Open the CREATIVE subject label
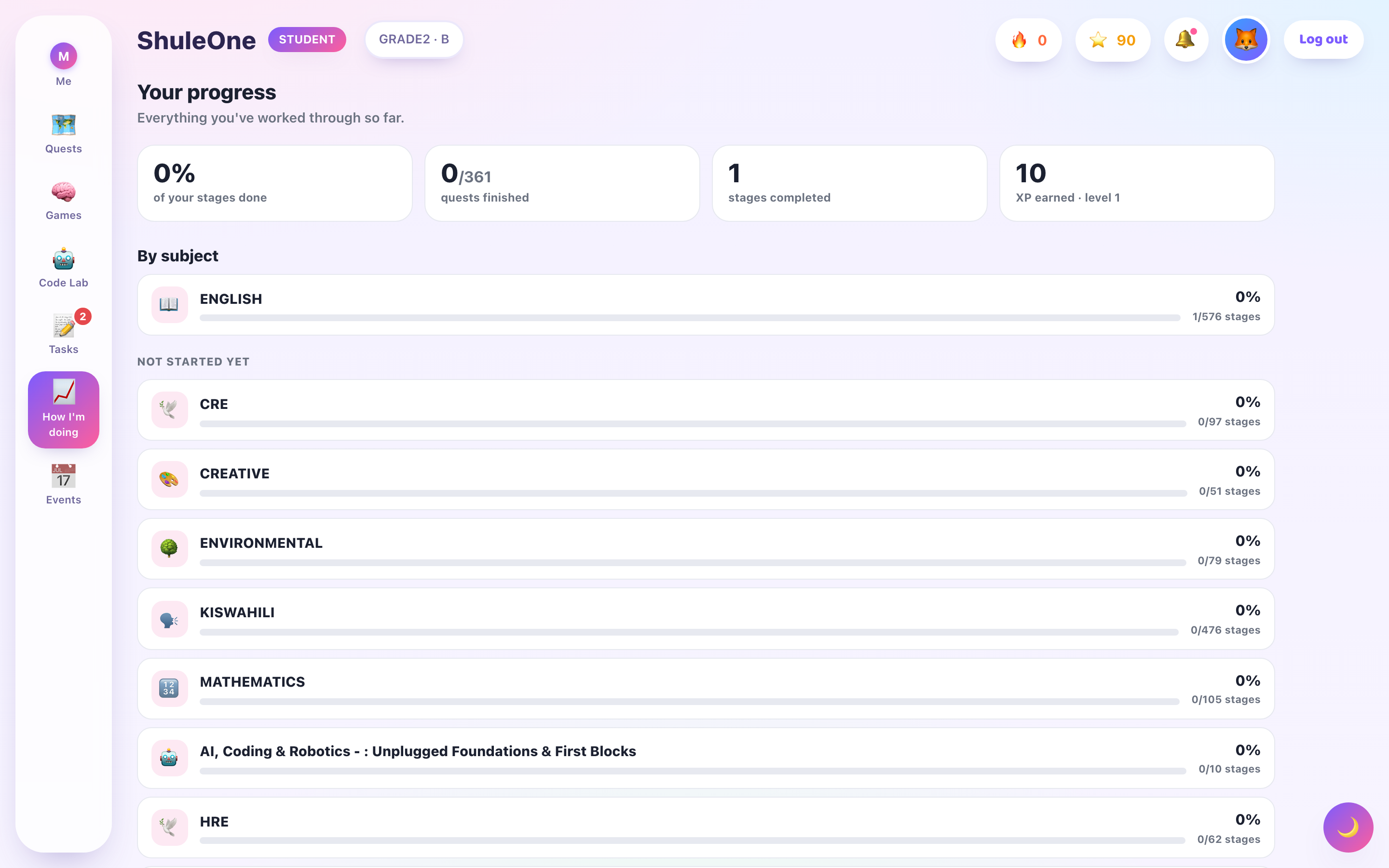This screenshot has width=1389, height=868. [234, 474]
